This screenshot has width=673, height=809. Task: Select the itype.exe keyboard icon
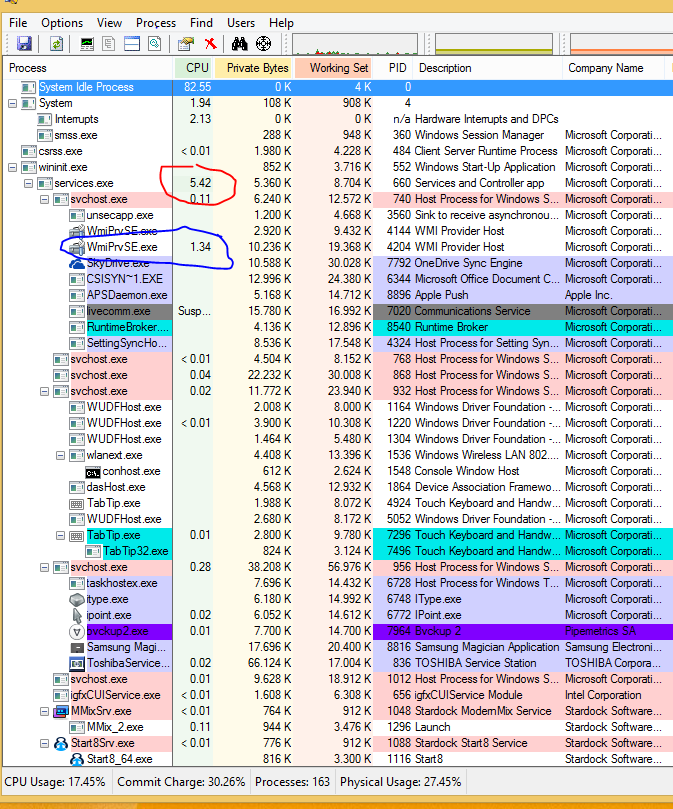(77, 599)
